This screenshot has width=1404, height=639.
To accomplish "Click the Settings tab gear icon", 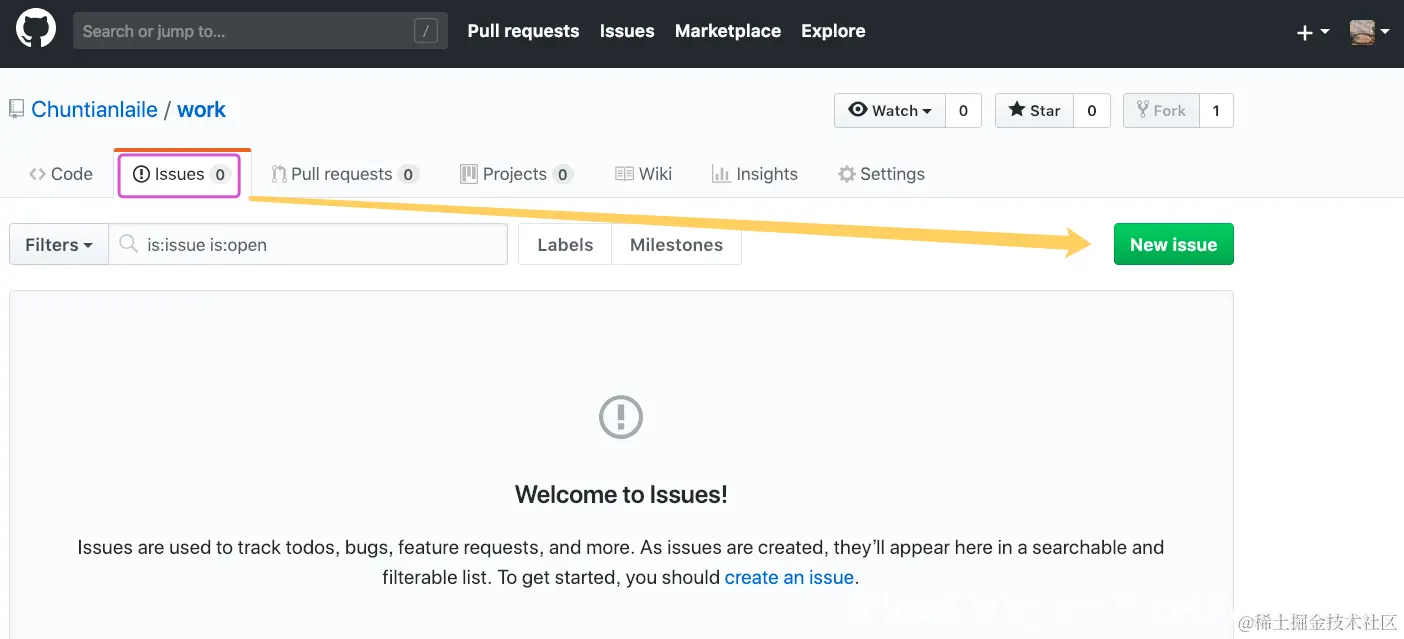I will (847, 174).
